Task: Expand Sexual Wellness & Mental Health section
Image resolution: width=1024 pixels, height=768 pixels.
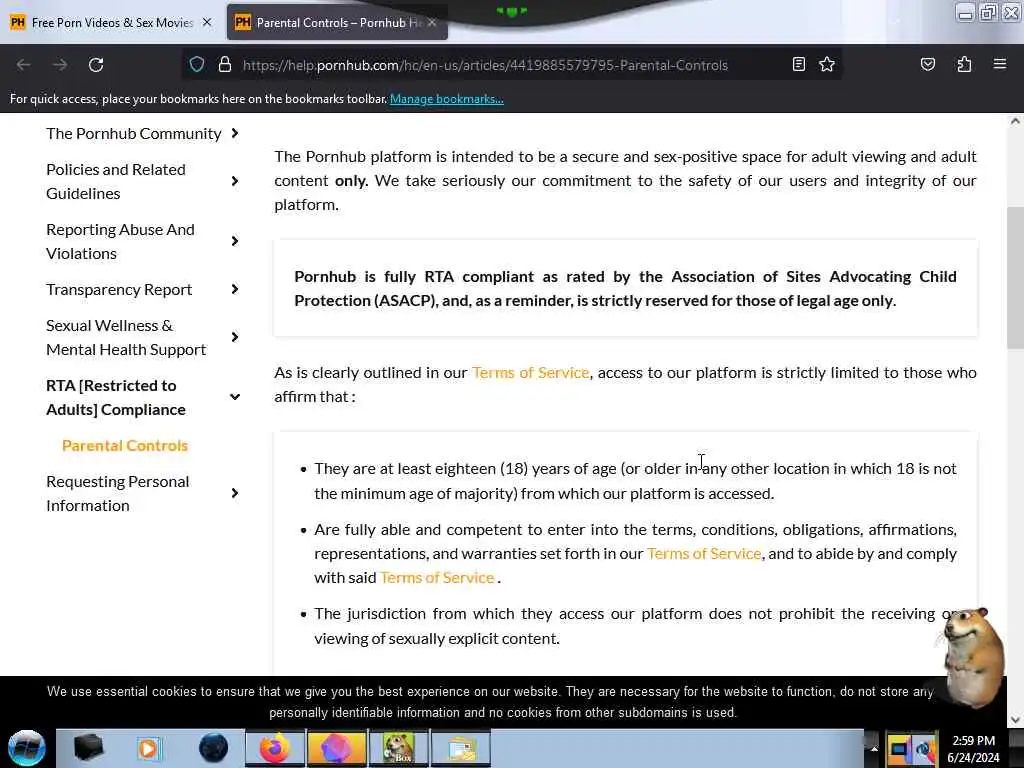Action: click(x=234, y=337)
